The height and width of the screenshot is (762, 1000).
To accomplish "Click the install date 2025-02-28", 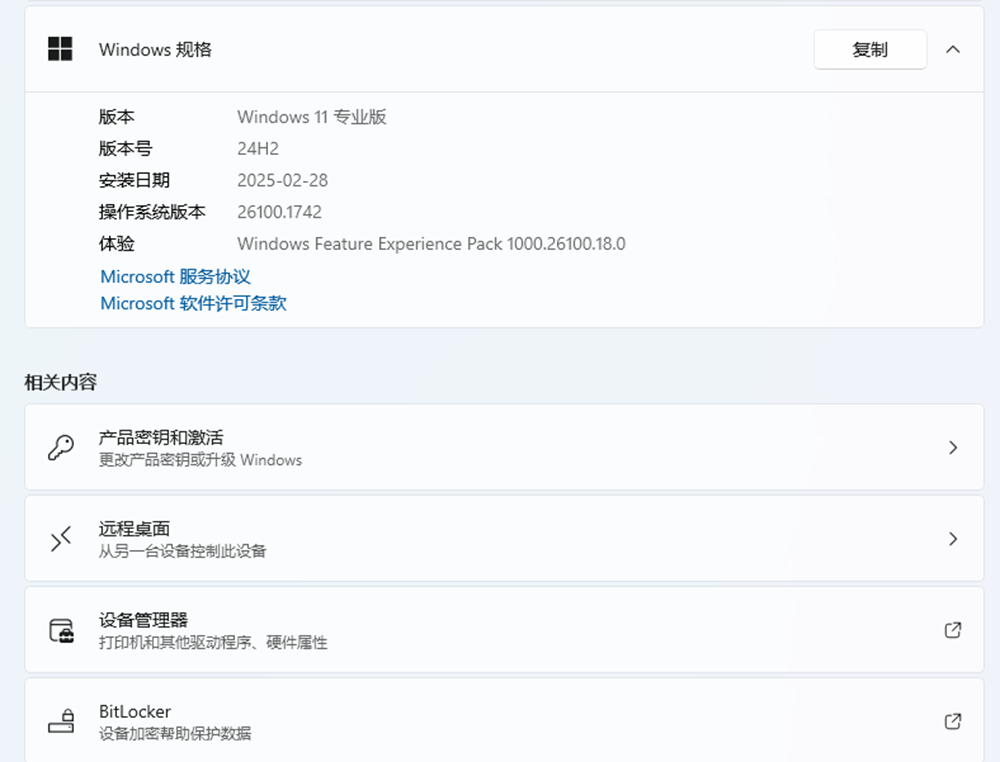I will point(283,180).
